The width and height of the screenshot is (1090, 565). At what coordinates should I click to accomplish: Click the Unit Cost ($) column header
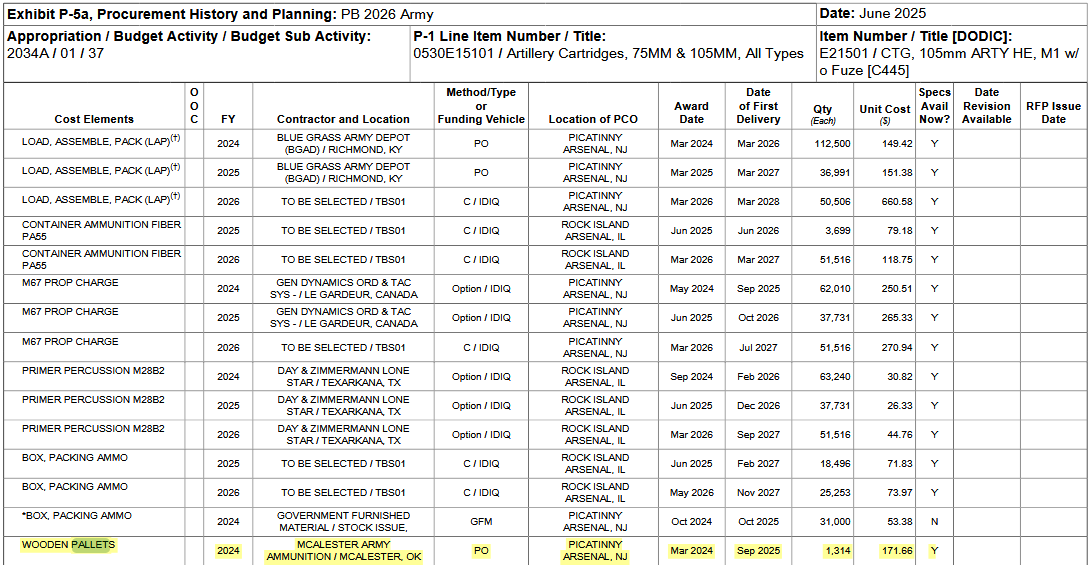pyautogui.click(x=884, y=114)
